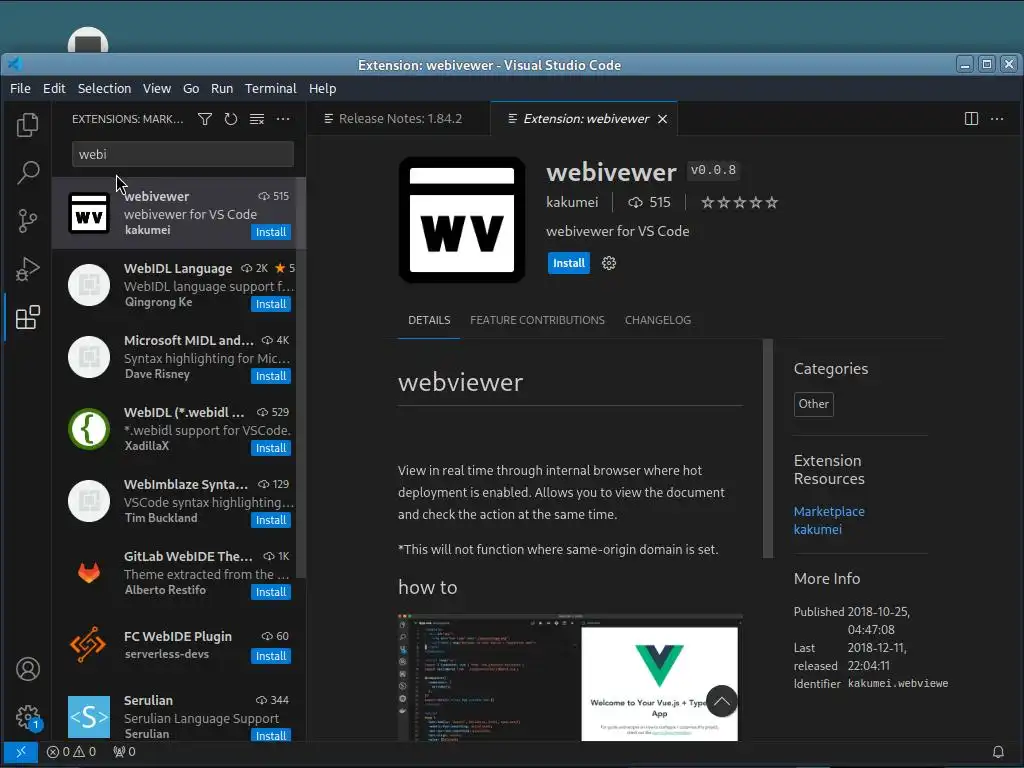1024x768 pixels.
Task: Open the Run menu
Action: tap(221, 88)
